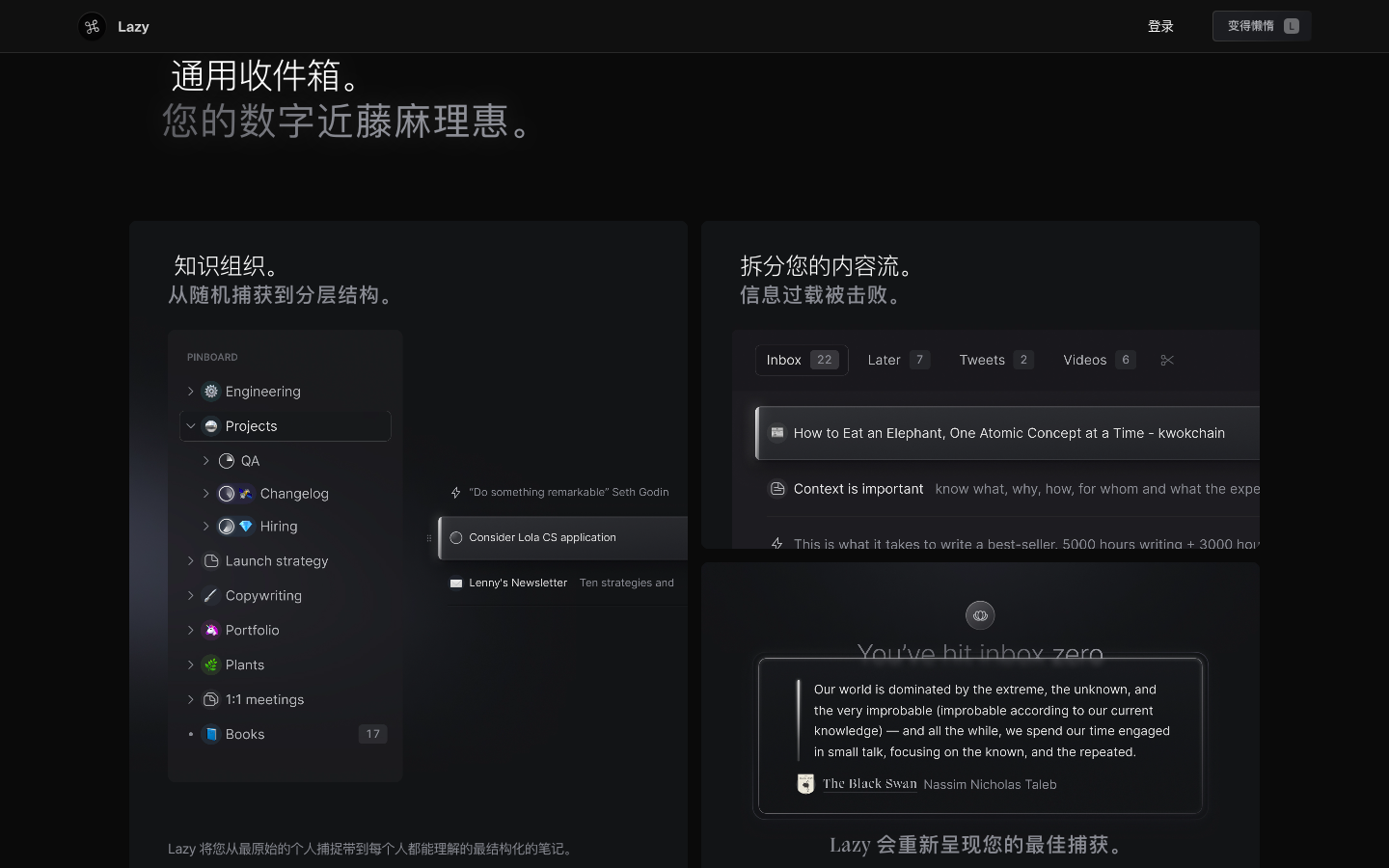Image resolution: width=1389 pixels, height=868 pixels.
Task: Click the PINBOARD section header
Action: click(212, 358)
